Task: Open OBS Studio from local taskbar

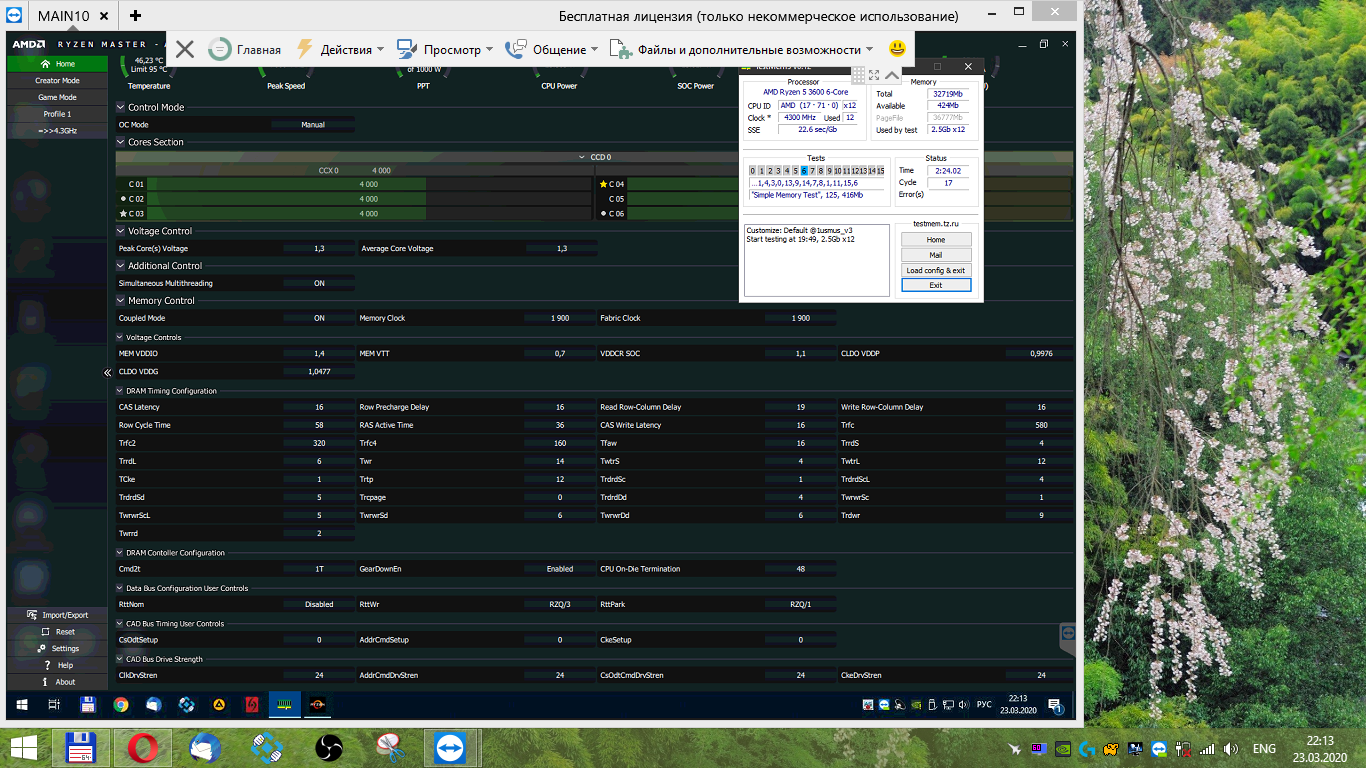Action: click(x=328, y=748)
